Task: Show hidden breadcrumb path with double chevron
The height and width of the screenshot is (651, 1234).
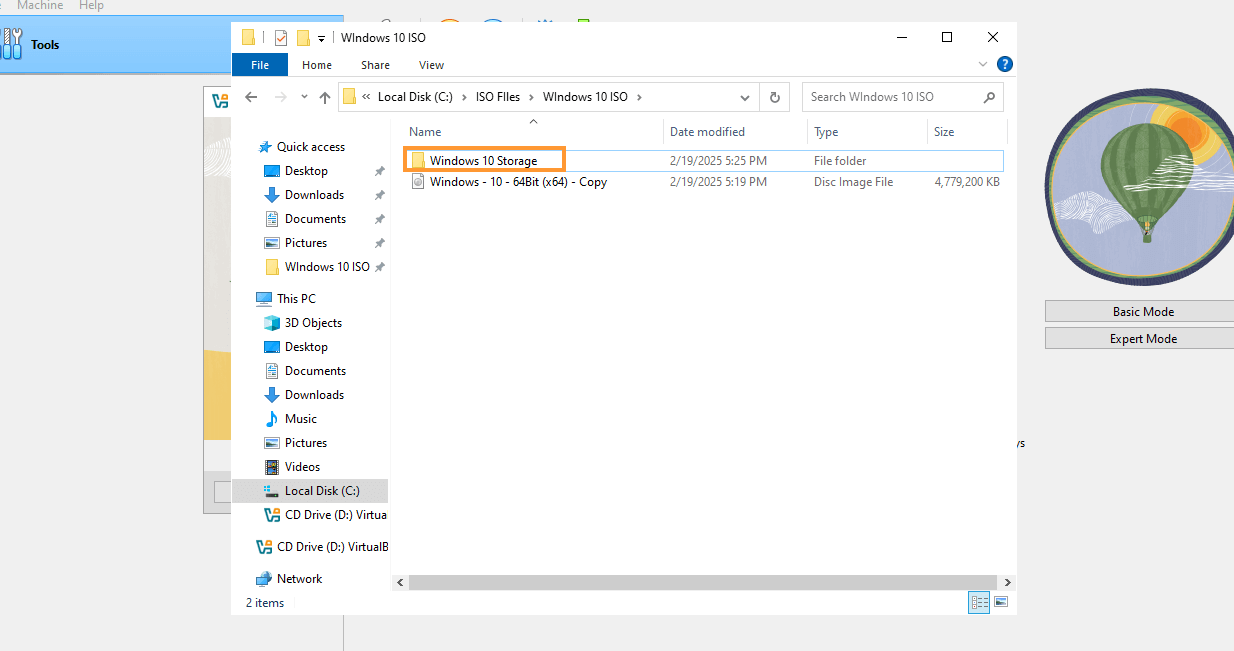Action: coord(367,97)
